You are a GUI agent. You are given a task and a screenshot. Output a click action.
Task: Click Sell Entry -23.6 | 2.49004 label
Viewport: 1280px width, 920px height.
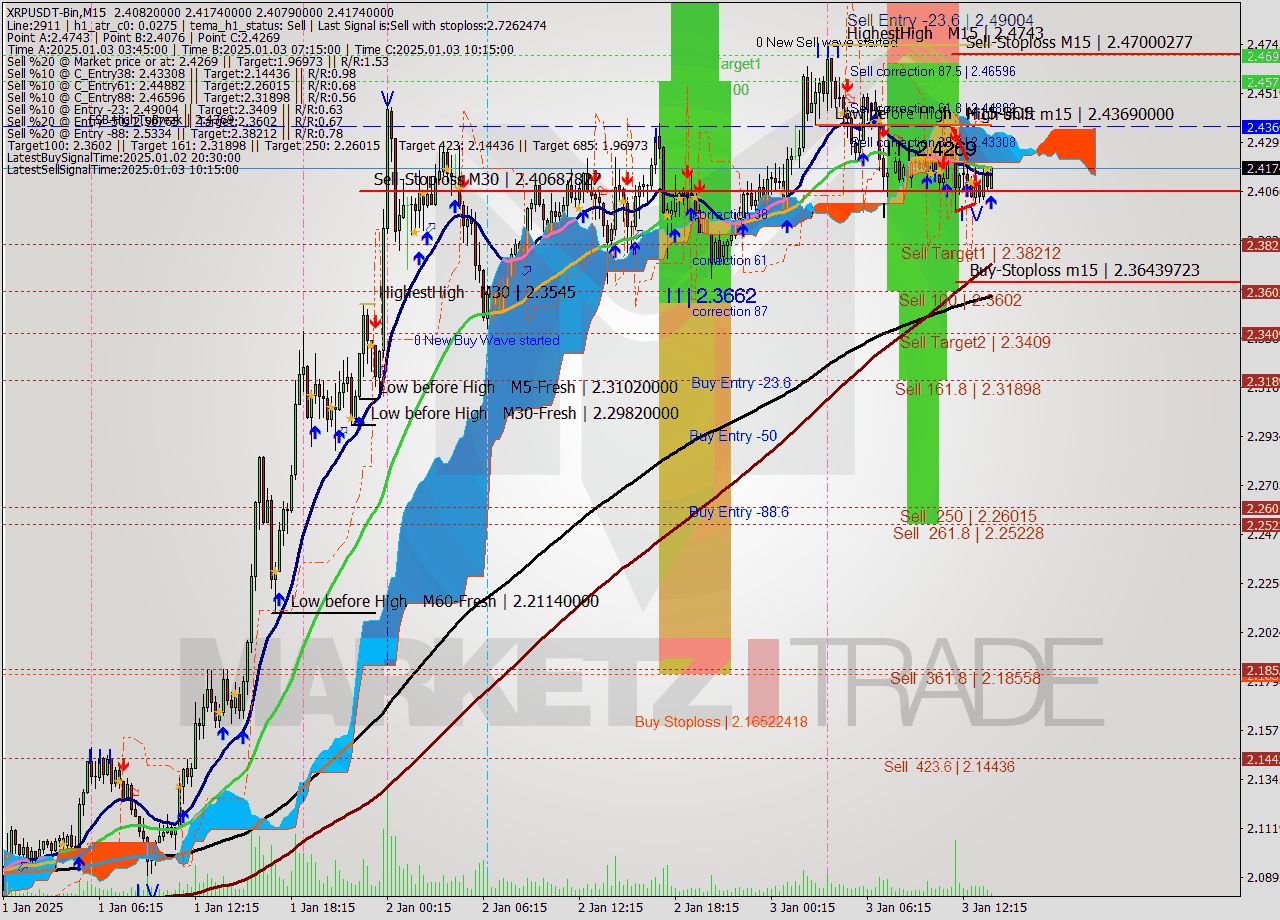pos(940,20)
